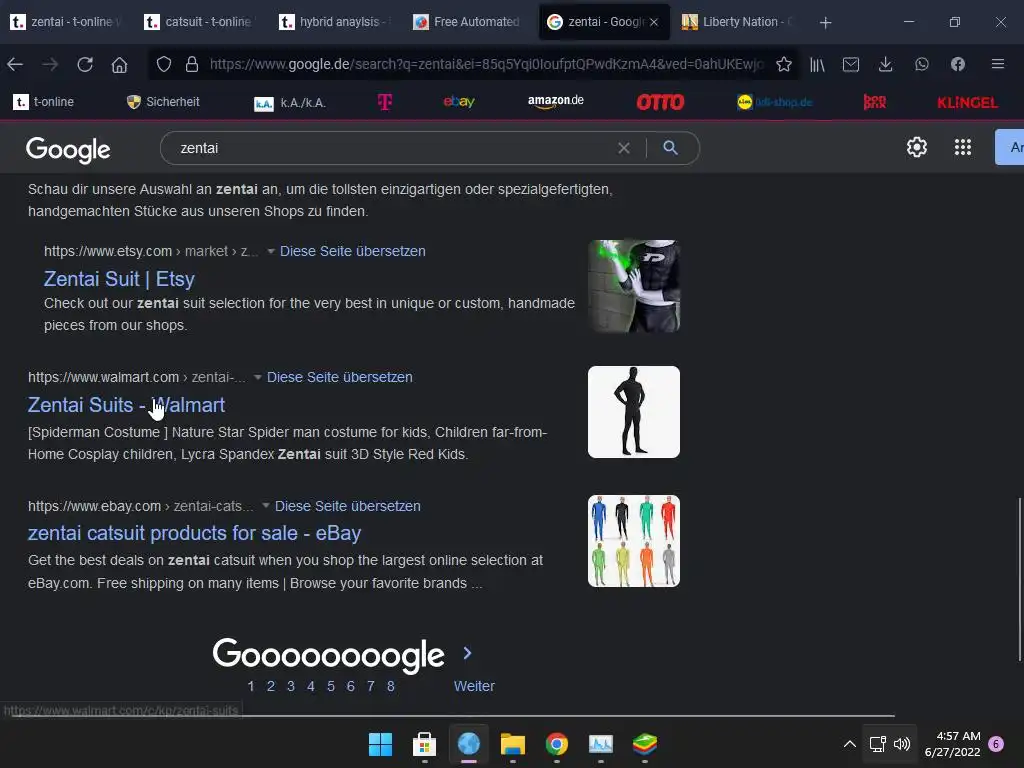Go to Google logo homepage

68,150
